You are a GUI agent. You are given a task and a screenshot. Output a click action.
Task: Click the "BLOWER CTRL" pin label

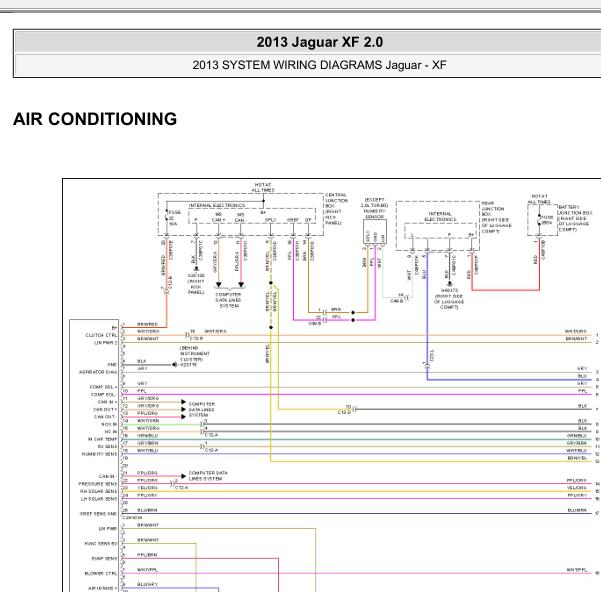coord(101,574)
